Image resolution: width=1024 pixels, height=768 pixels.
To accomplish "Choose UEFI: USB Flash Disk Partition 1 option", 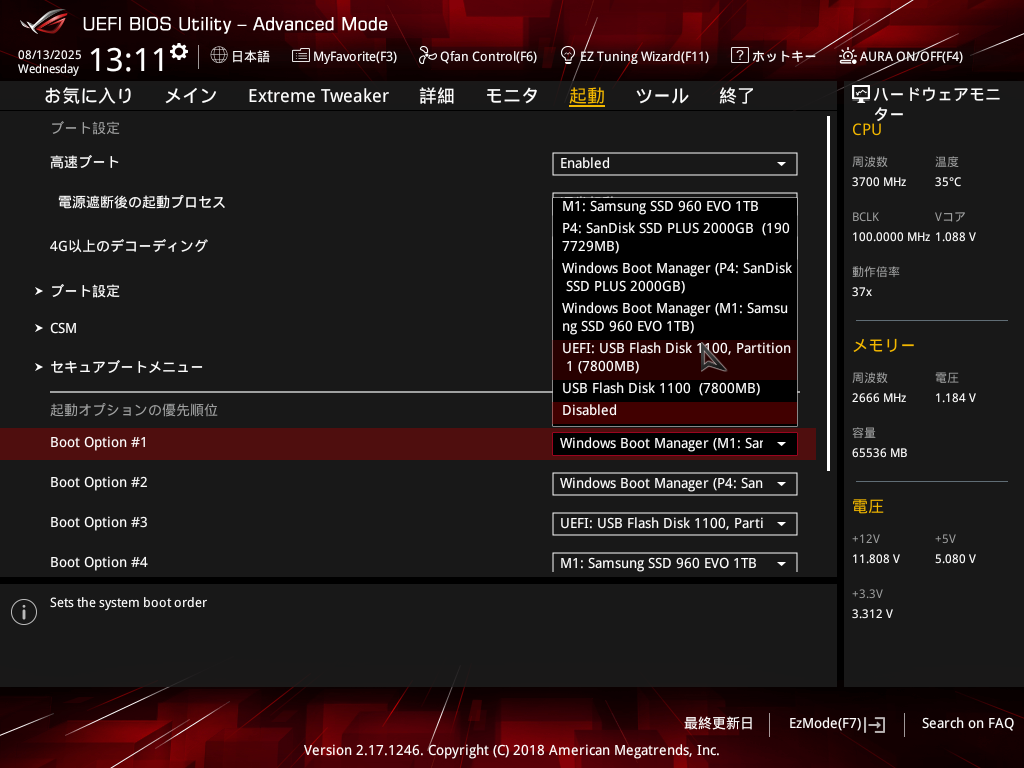I will [675, 357].
